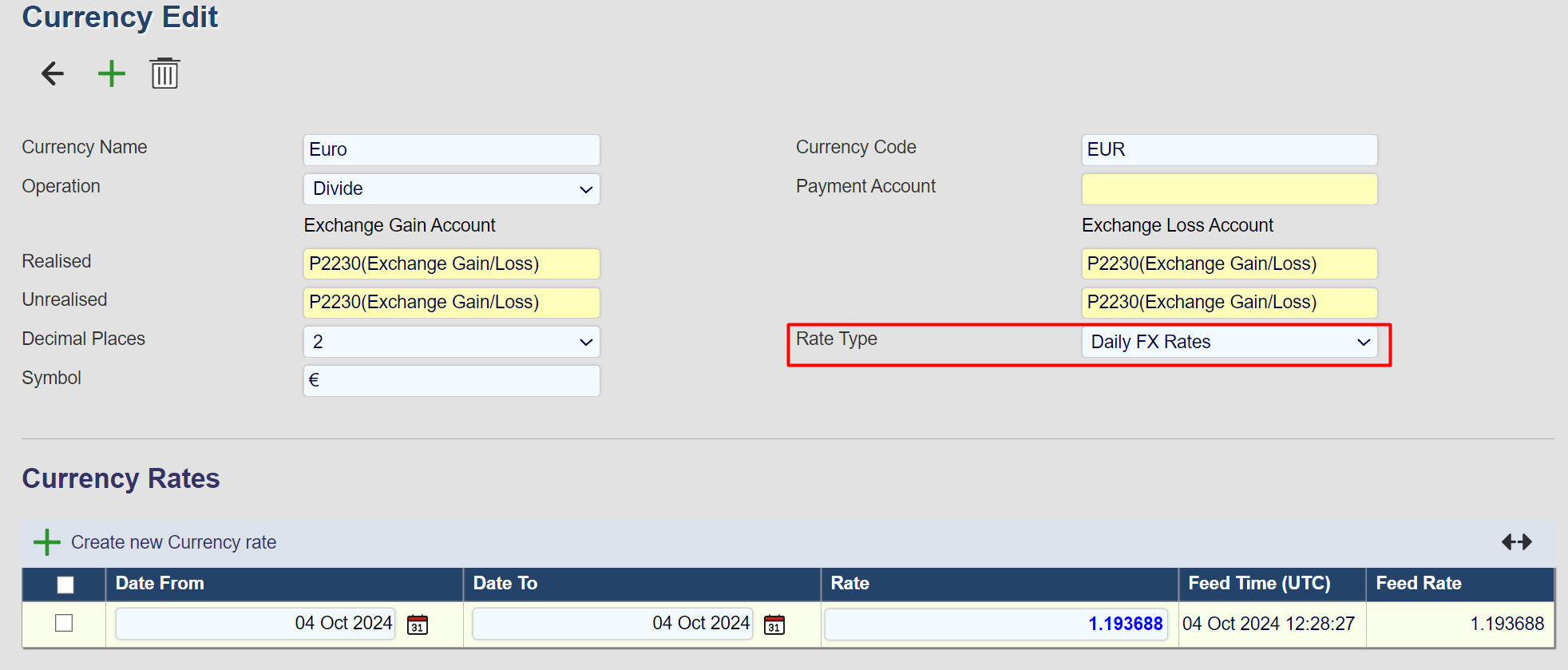Expand the Decimal Places dropdown
This screenshot has width=1568, height=670.
tap(451, 342)
